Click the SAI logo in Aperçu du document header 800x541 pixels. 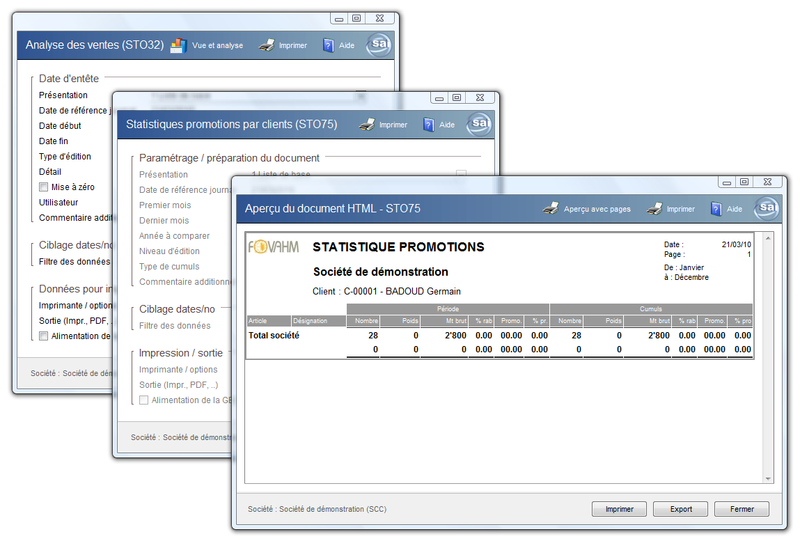[768, 208]
